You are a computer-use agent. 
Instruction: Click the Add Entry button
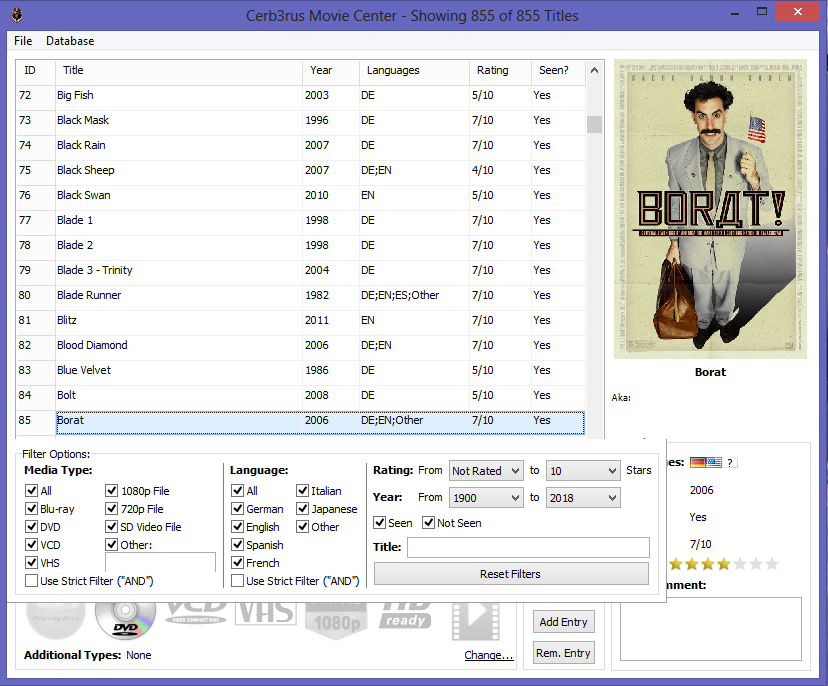pyautogui.click(x=563, y=622)
